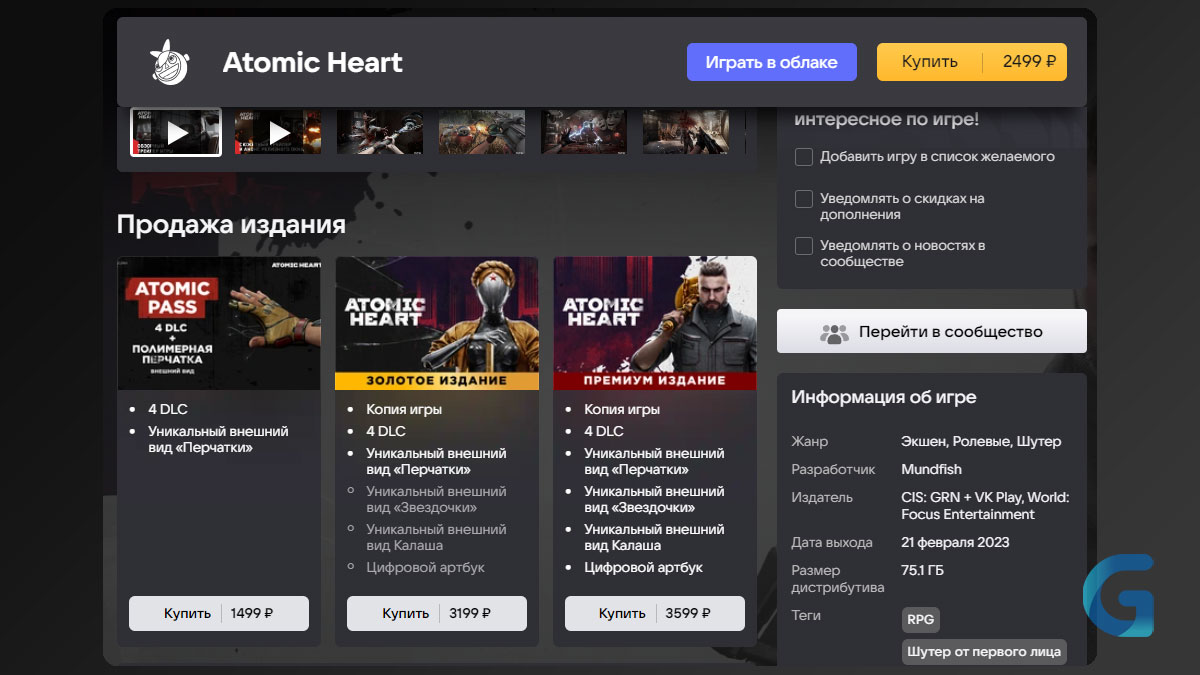Open the fifth screenshot thumbnail with lightning

point(584,132)
